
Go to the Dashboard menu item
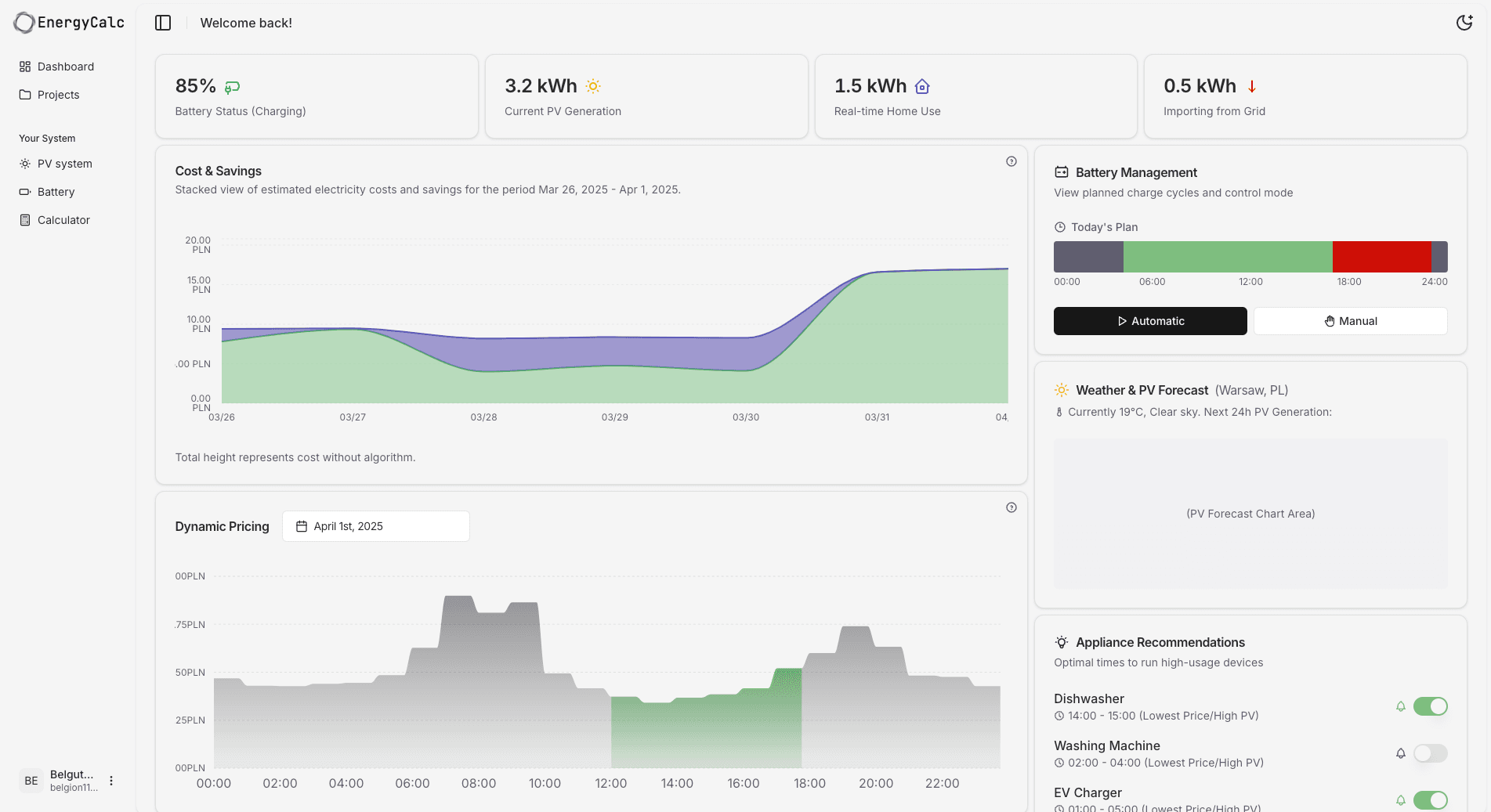pos(66,67)
